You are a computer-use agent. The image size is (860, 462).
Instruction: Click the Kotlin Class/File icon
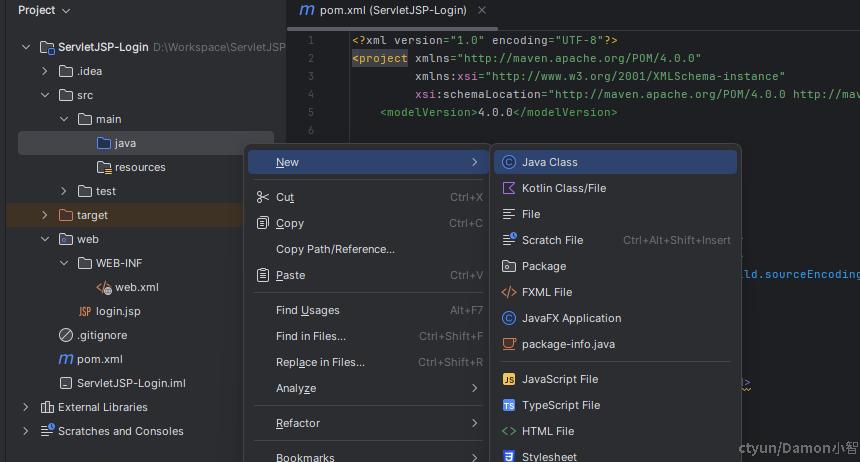(508, 188)
